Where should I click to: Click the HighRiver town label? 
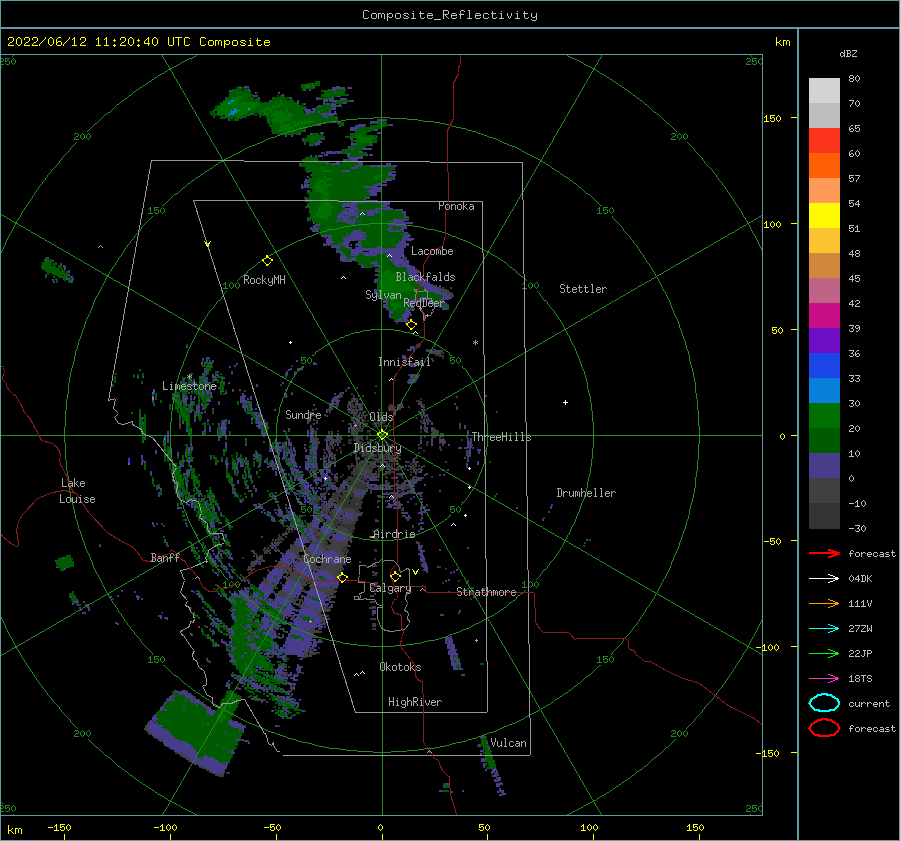tap(415, 702)
